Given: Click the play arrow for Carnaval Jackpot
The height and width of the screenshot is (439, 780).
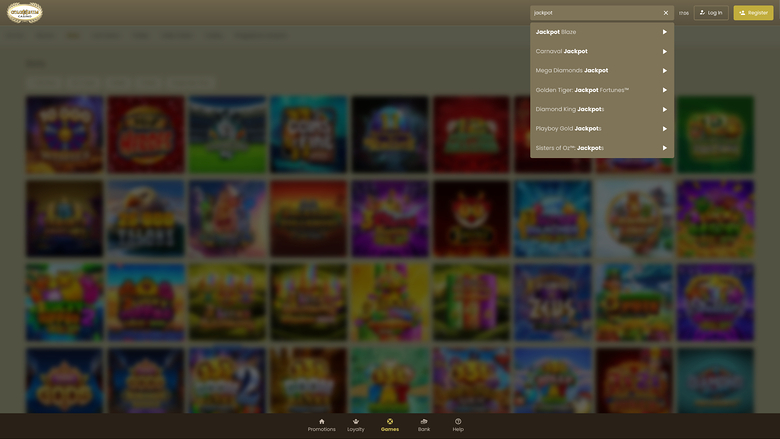Looking at the screenshot, I should [x=665, y=51].
